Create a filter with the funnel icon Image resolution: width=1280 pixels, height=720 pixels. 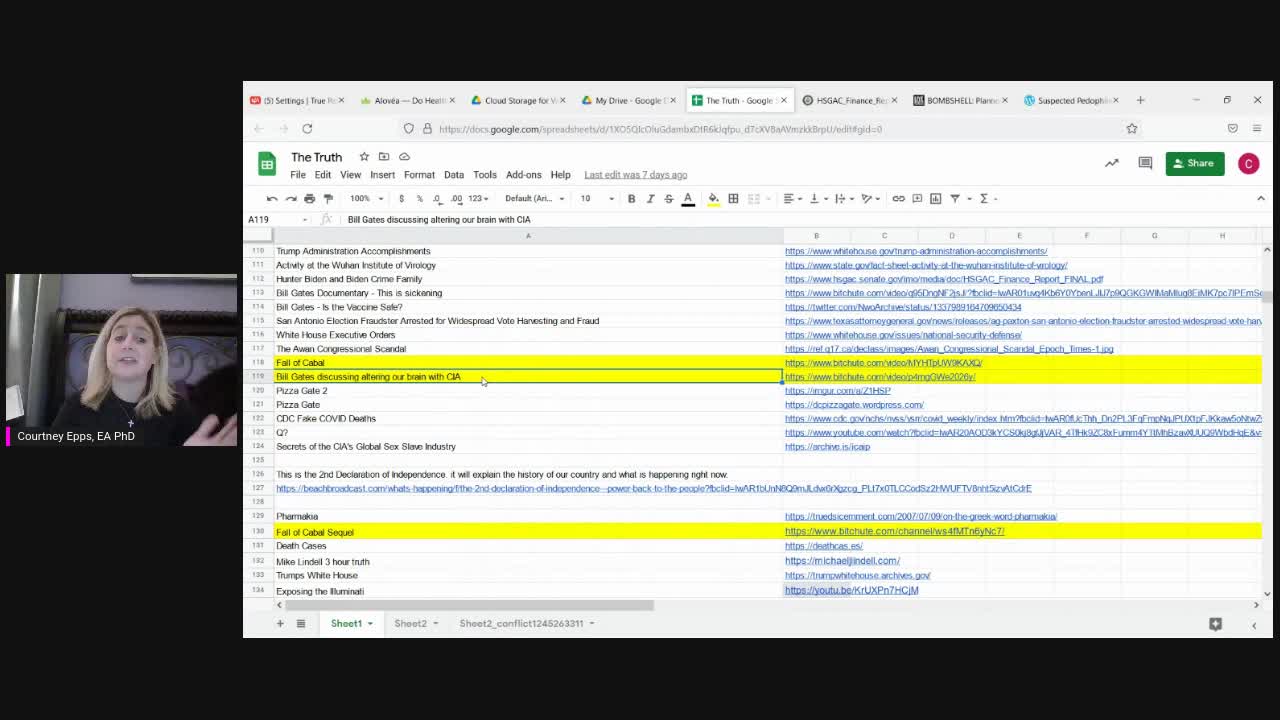(957, 198)
